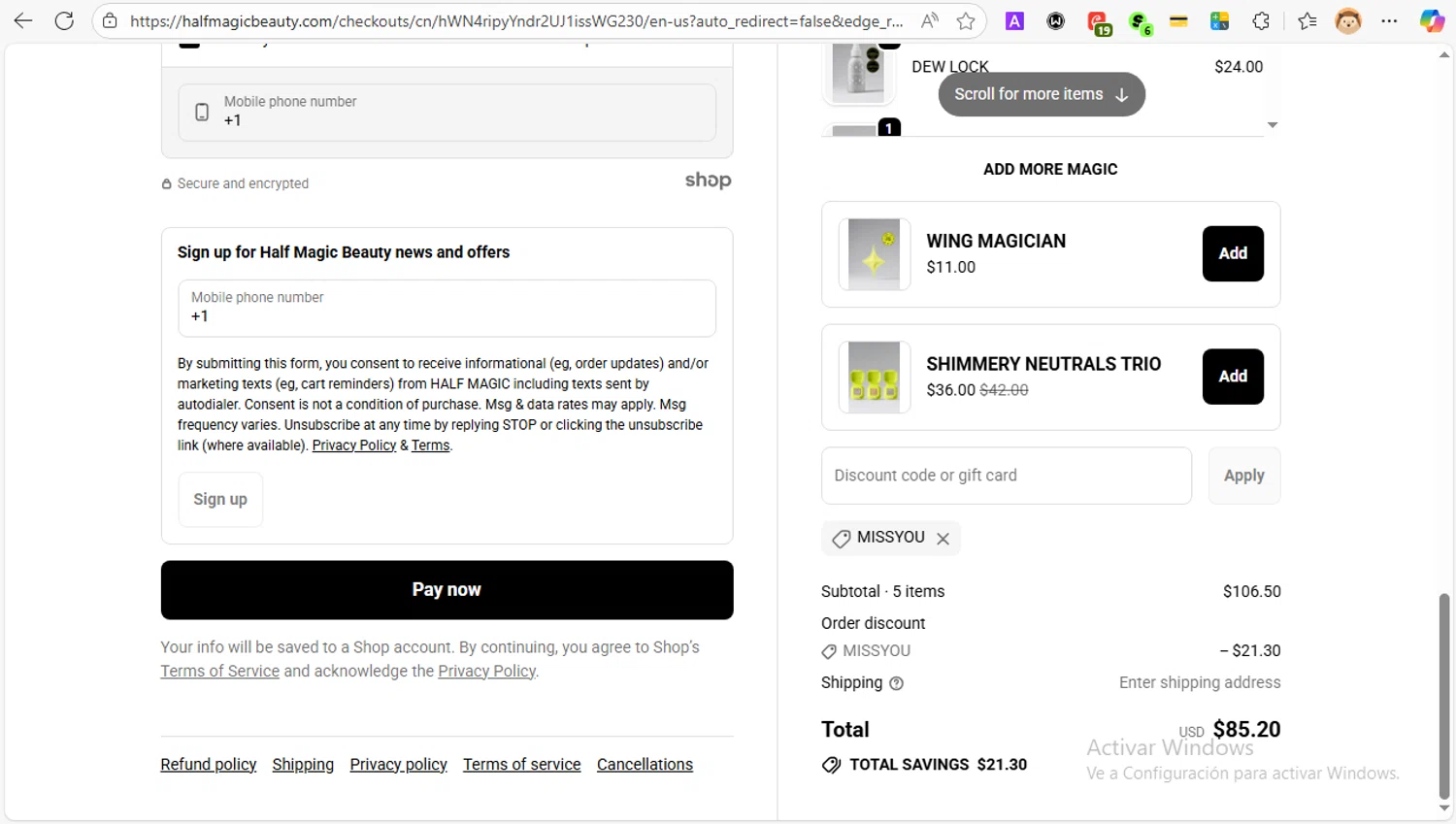Open the Extensions puzzle icon
This screenshot has height=824, width=1456.
pos(1261,20)
